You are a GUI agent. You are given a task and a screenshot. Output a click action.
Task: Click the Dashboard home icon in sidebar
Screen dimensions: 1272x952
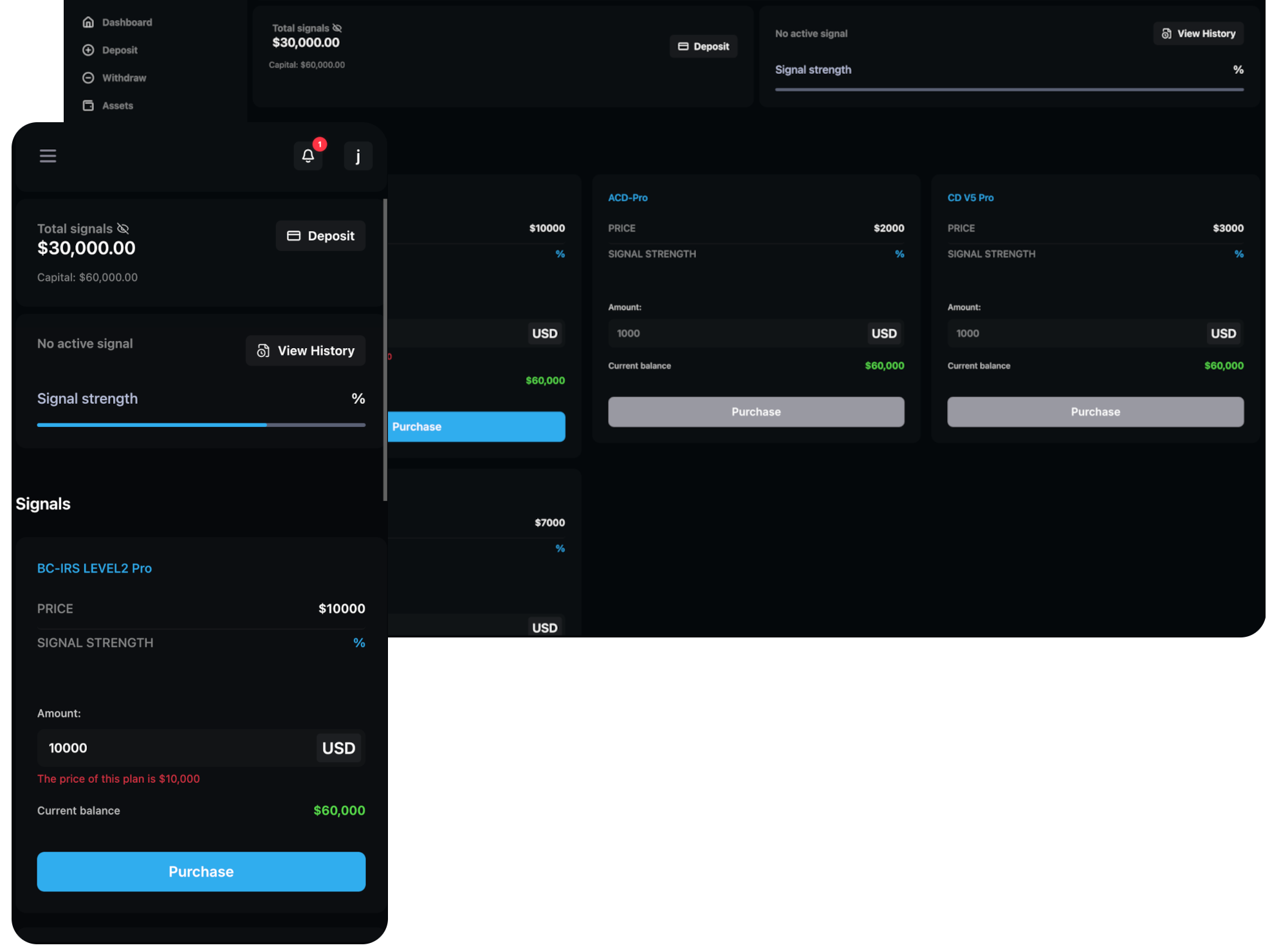[x=88, y=22]
